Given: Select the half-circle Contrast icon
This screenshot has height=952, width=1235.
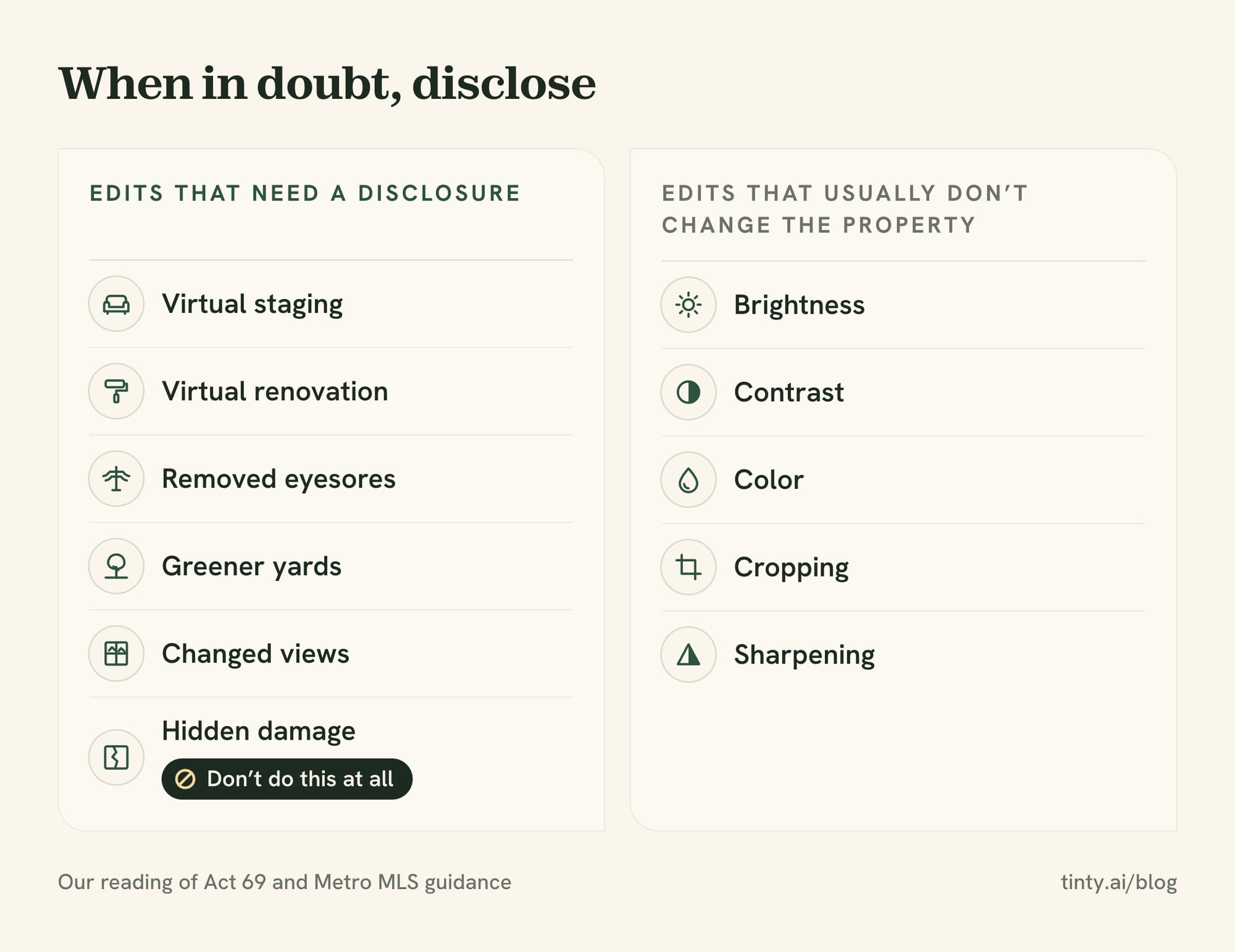Looking at the screenshot, I should tap(689, 392).
